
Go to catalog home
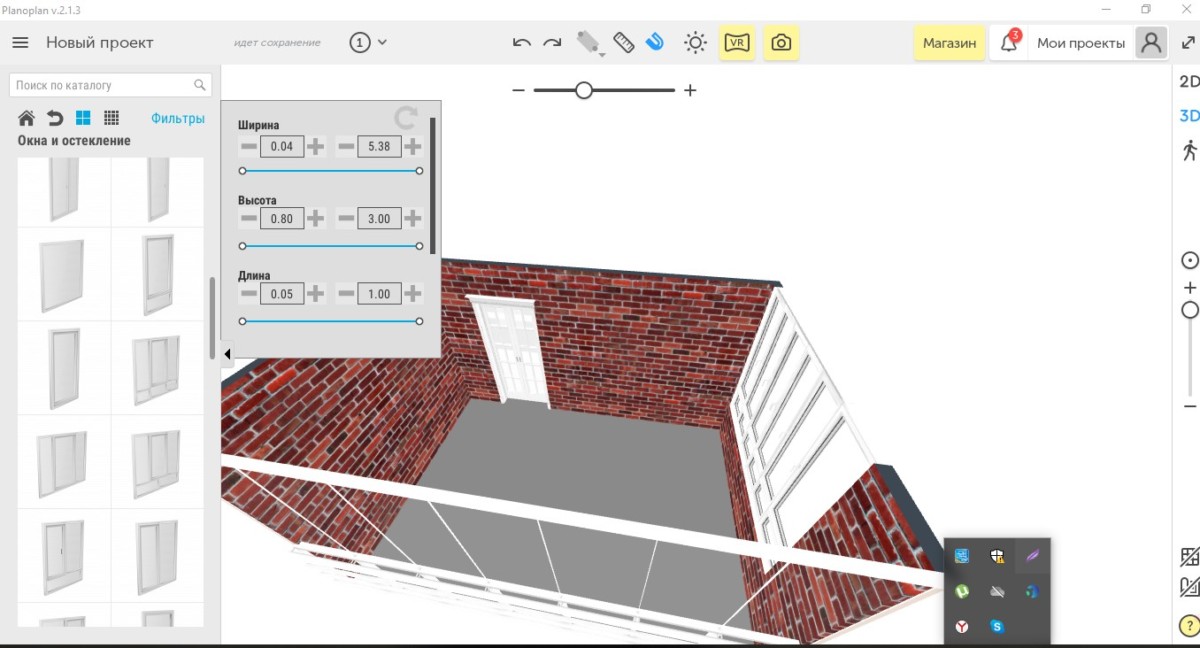tap(27, 118)
